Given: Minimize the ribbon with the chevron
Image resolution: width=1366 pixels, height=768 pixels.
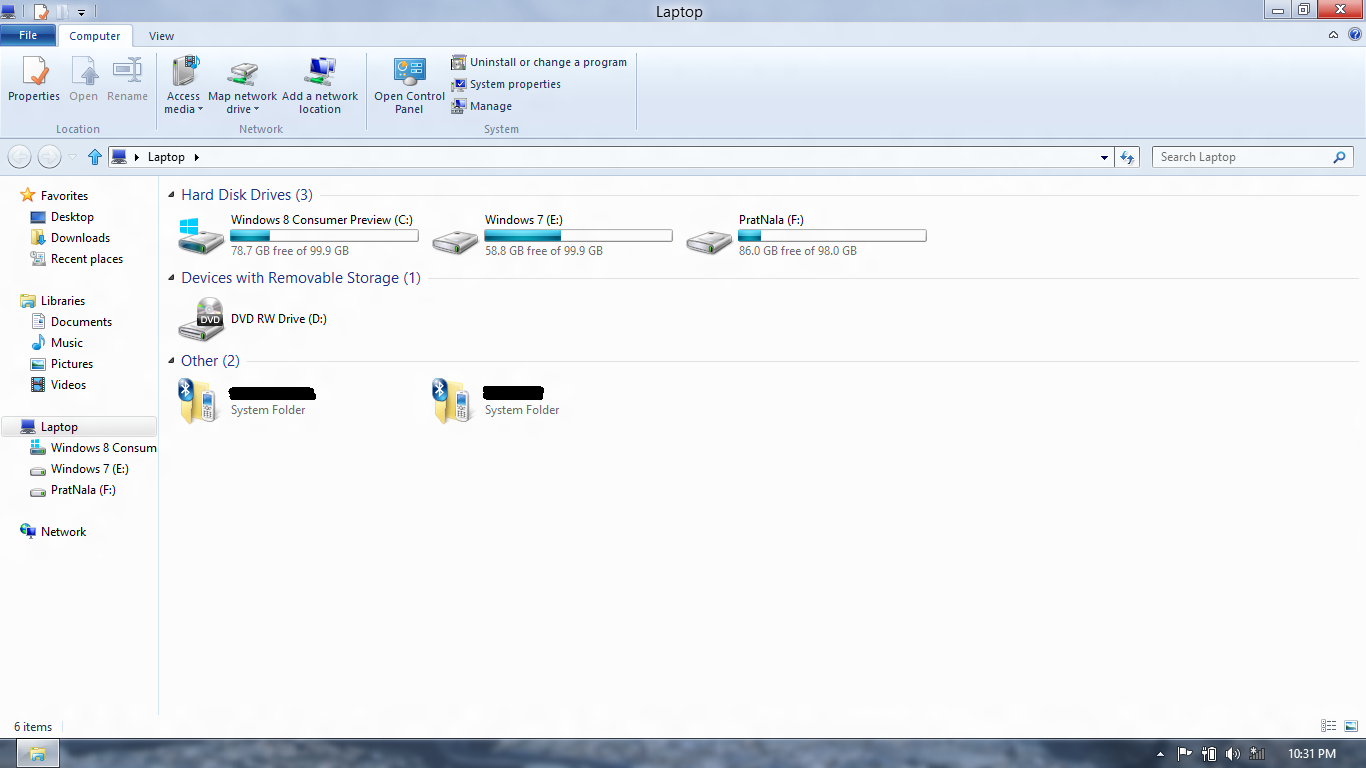Looking at the screenshot, I should 1333,35.
